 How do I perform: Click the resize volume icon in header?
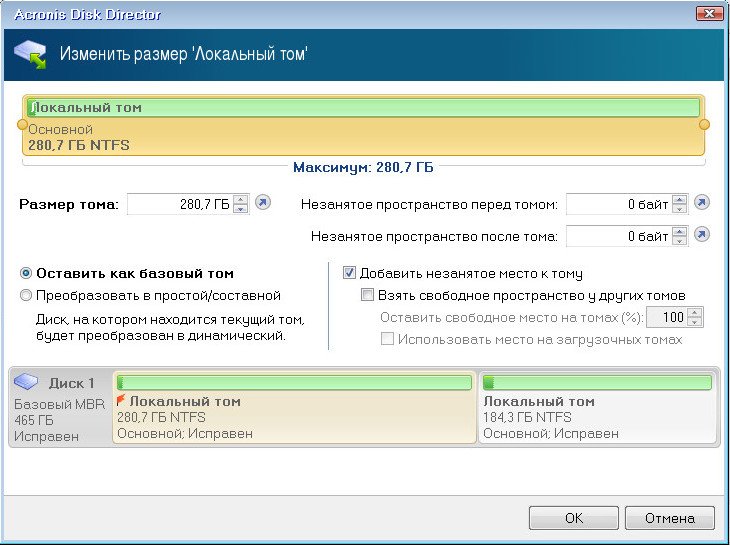[x=30, y=54]
